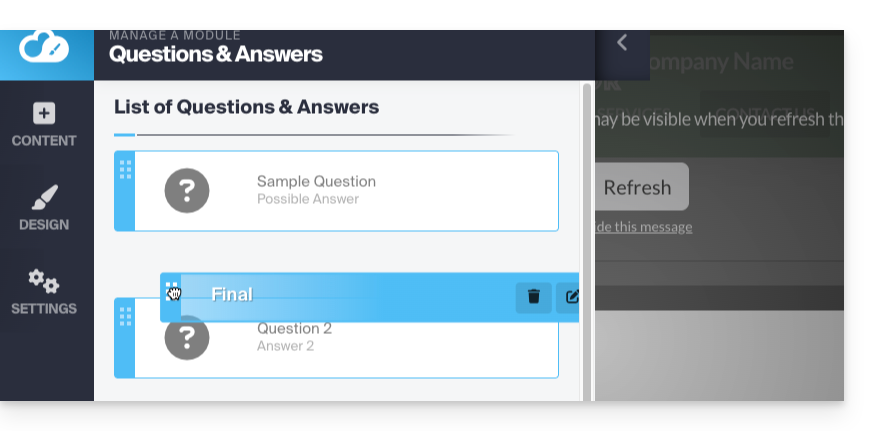The height and width of the screenshot is (431, 874).
Task: Click question mark icon of Sample Question
Action: pyautogui.click(x=187, y=190)
